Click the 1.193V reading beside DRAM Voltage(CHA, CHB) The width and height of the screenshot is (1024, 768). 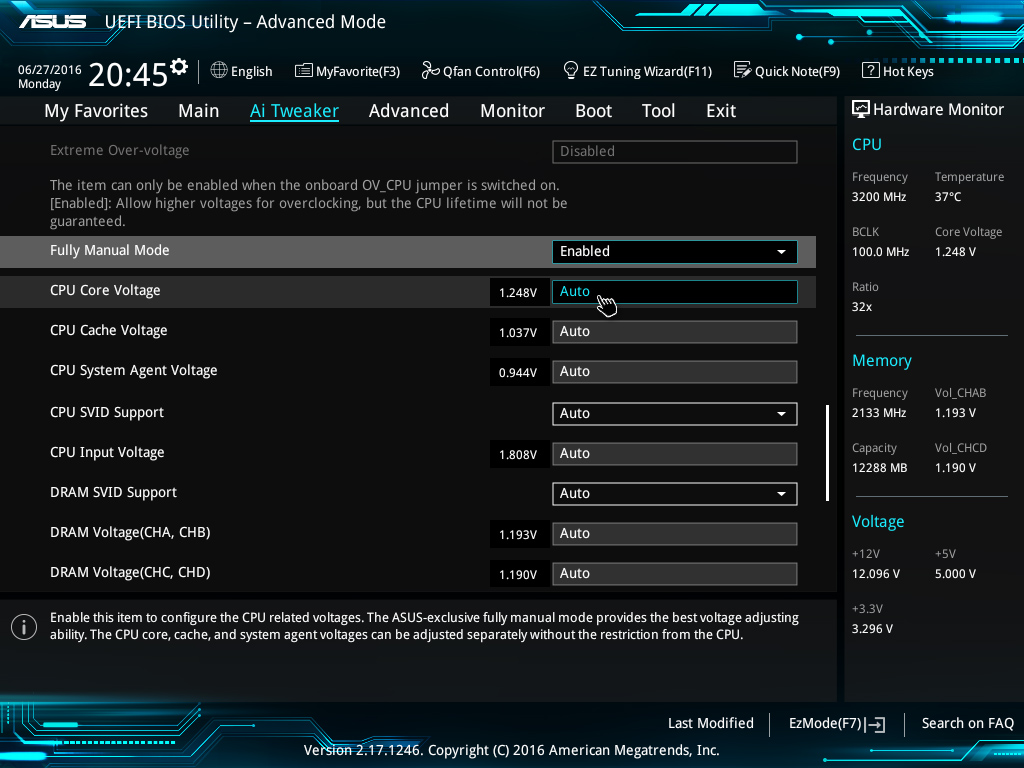[518, 534]
